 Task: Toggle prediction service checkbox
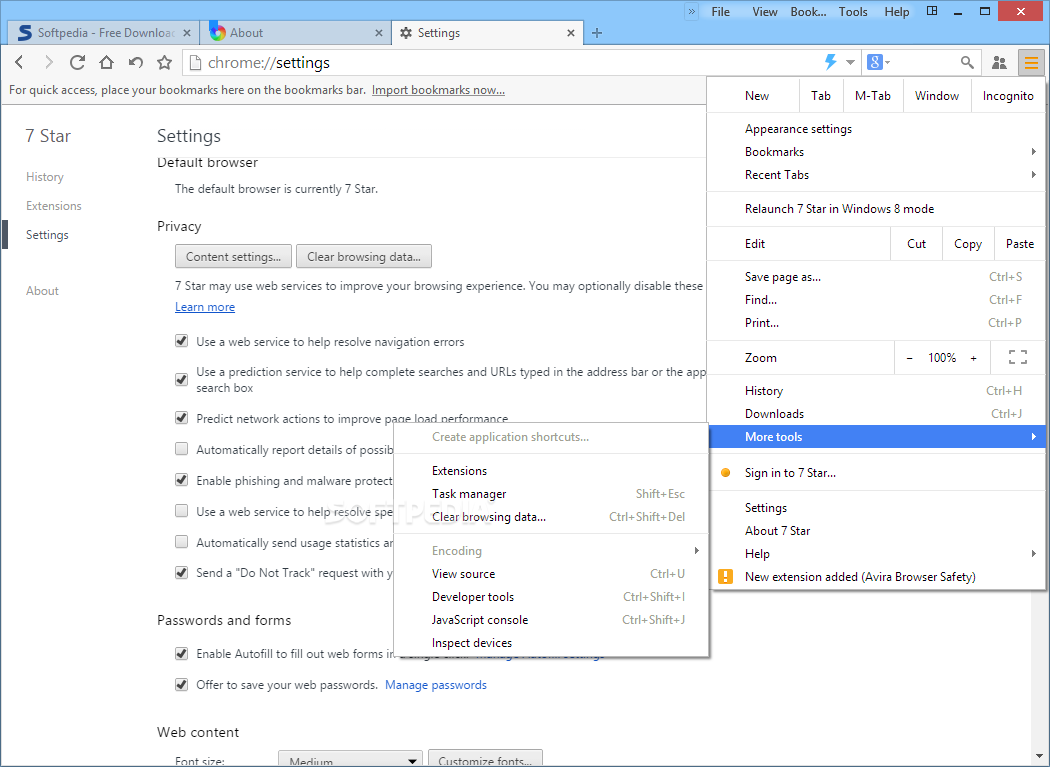click(x=181, y=379)
